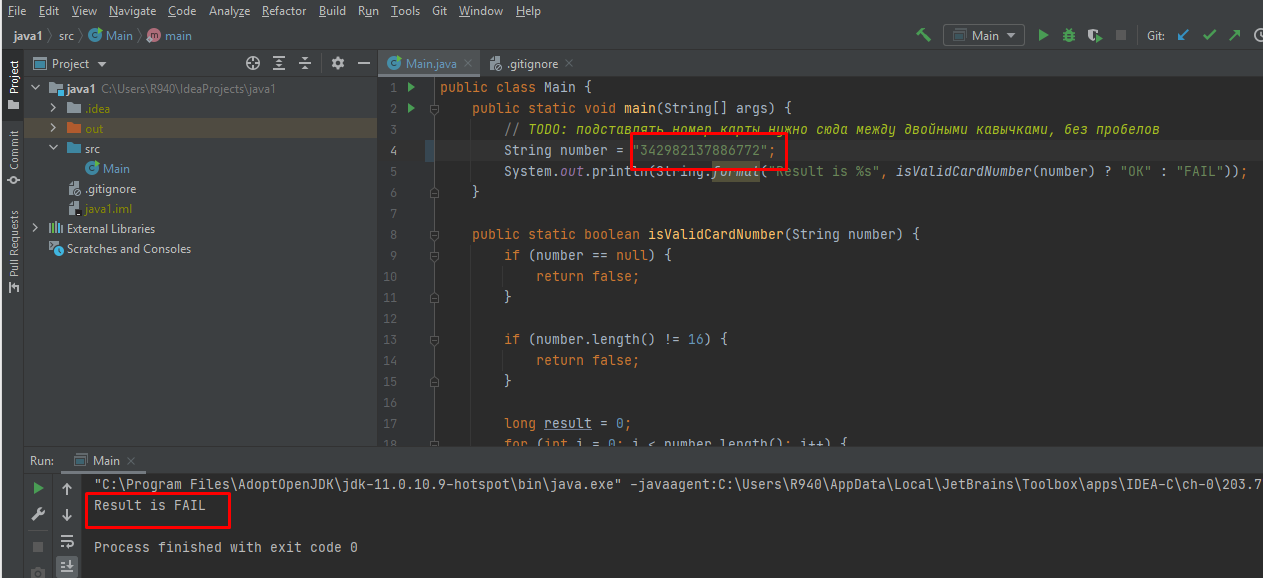Close the .gitignore editor tab

pyautogui.click(x=569, y=64)
